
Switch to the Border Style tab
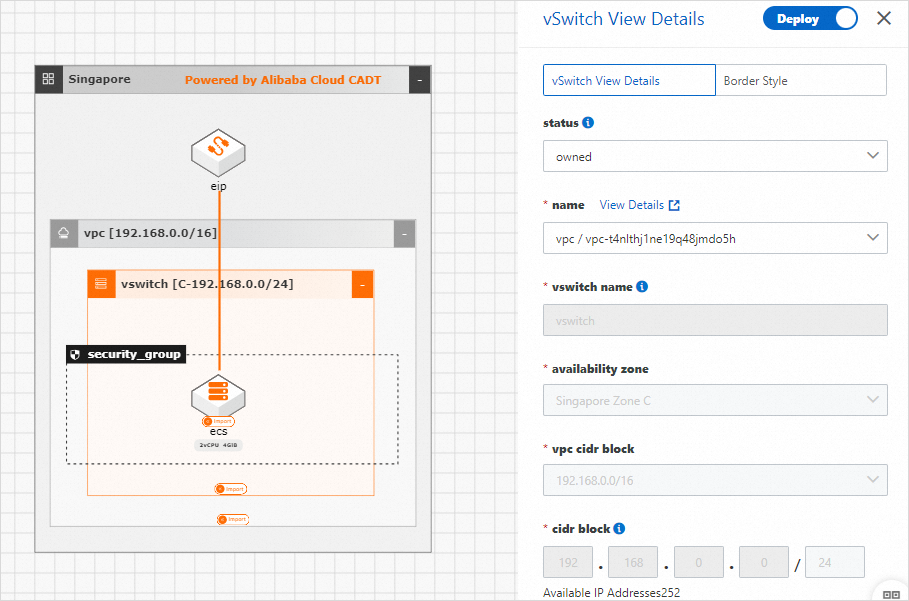(x=801, y=81)
